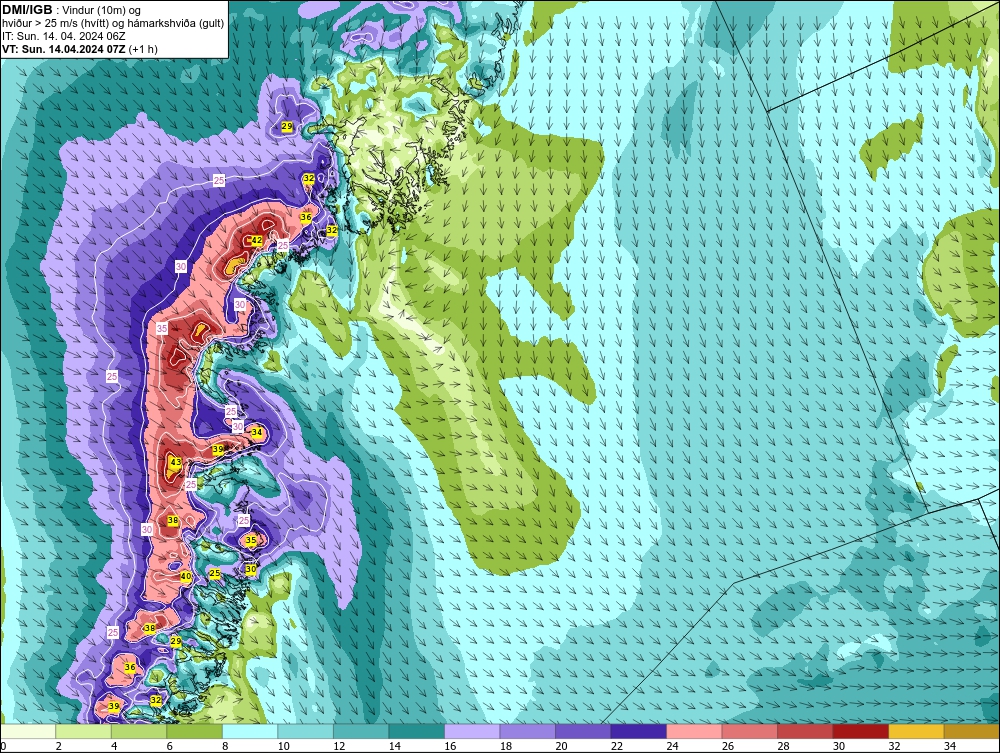Click the 14–16 m/s dark teal legend swatch
Viewport: 1000px width, 753px height.
coord(416,731)
